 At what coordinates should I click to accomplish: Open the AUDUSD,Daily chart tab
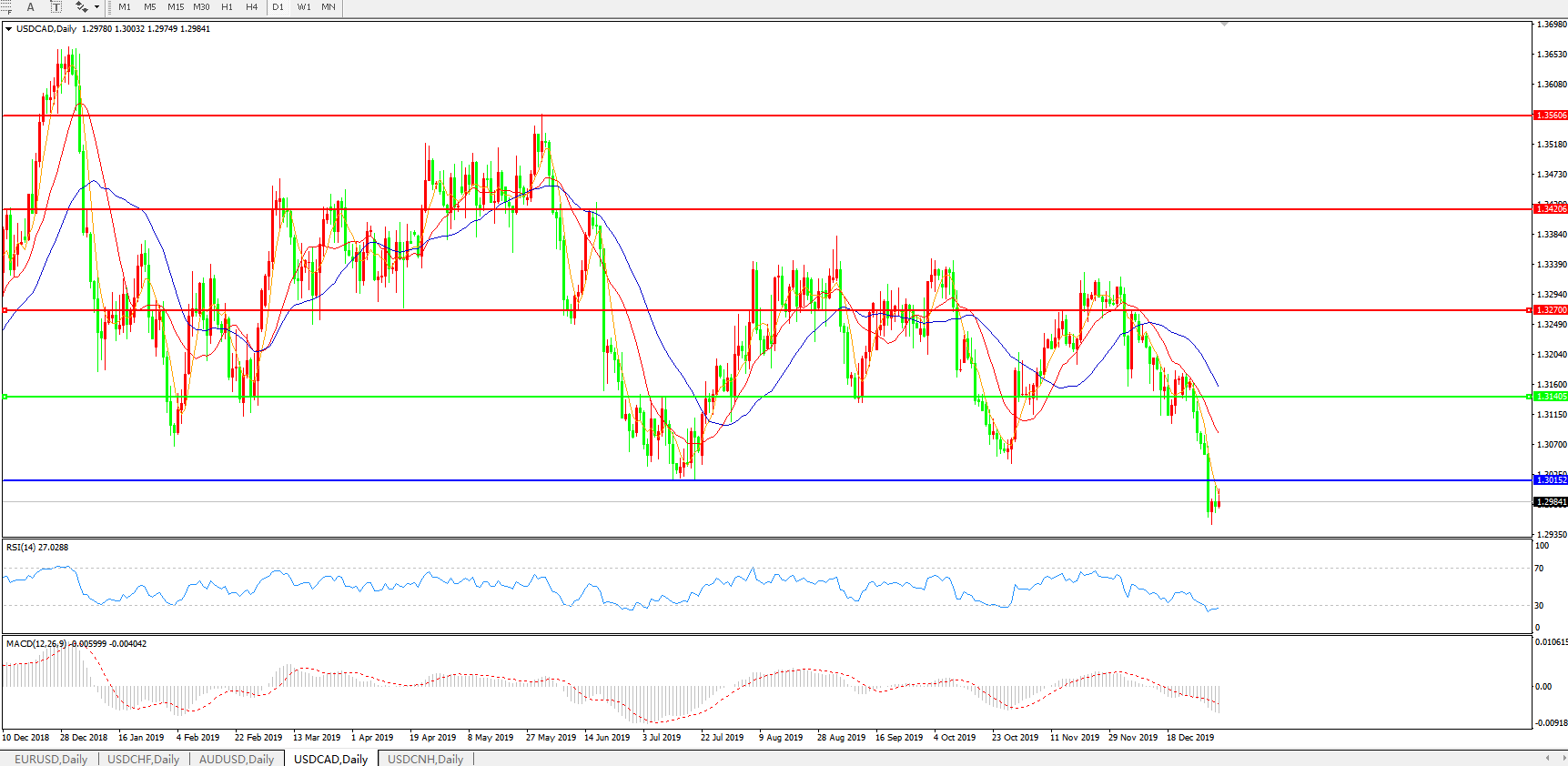click(237, 759)
